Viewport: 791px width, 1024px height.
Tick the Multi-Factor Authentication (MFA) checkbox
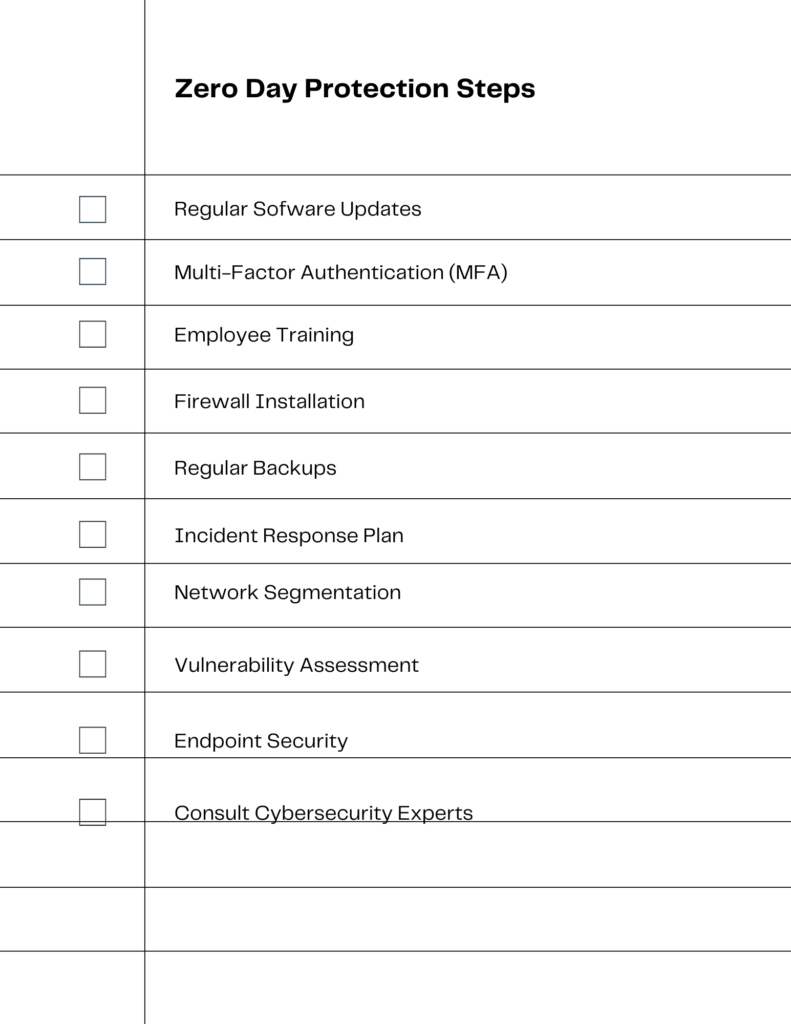point(92,272)
